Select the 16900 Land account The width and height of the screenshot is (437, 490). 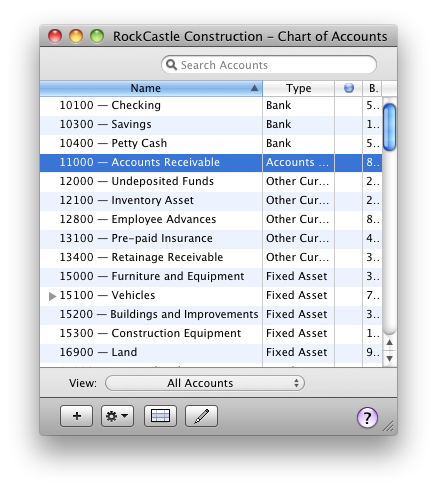coord(211,352)
